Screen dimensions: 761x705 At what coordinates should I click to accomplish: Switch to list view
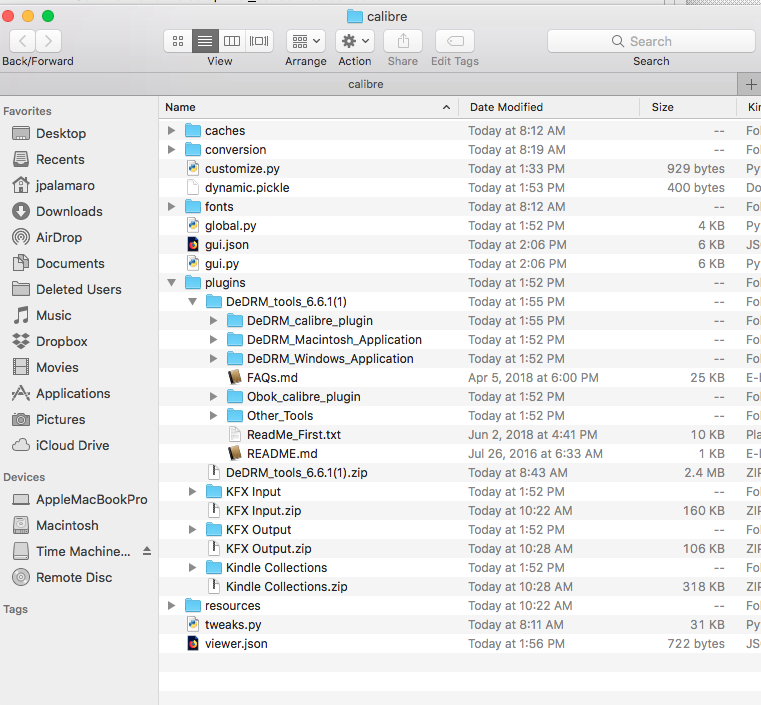pos(205,41)
